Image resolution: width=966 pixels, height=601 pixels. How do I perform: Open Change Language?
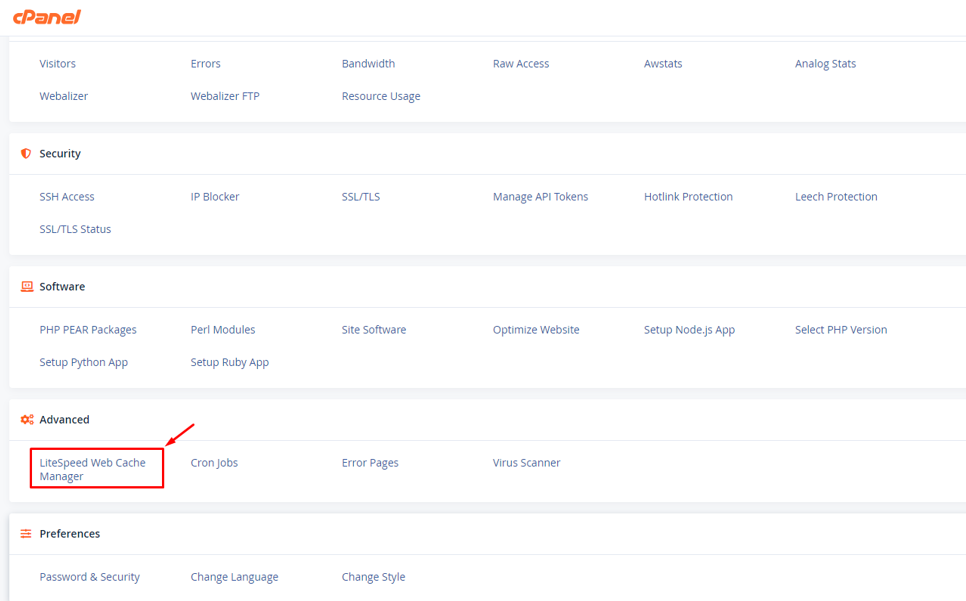point(234,577)
